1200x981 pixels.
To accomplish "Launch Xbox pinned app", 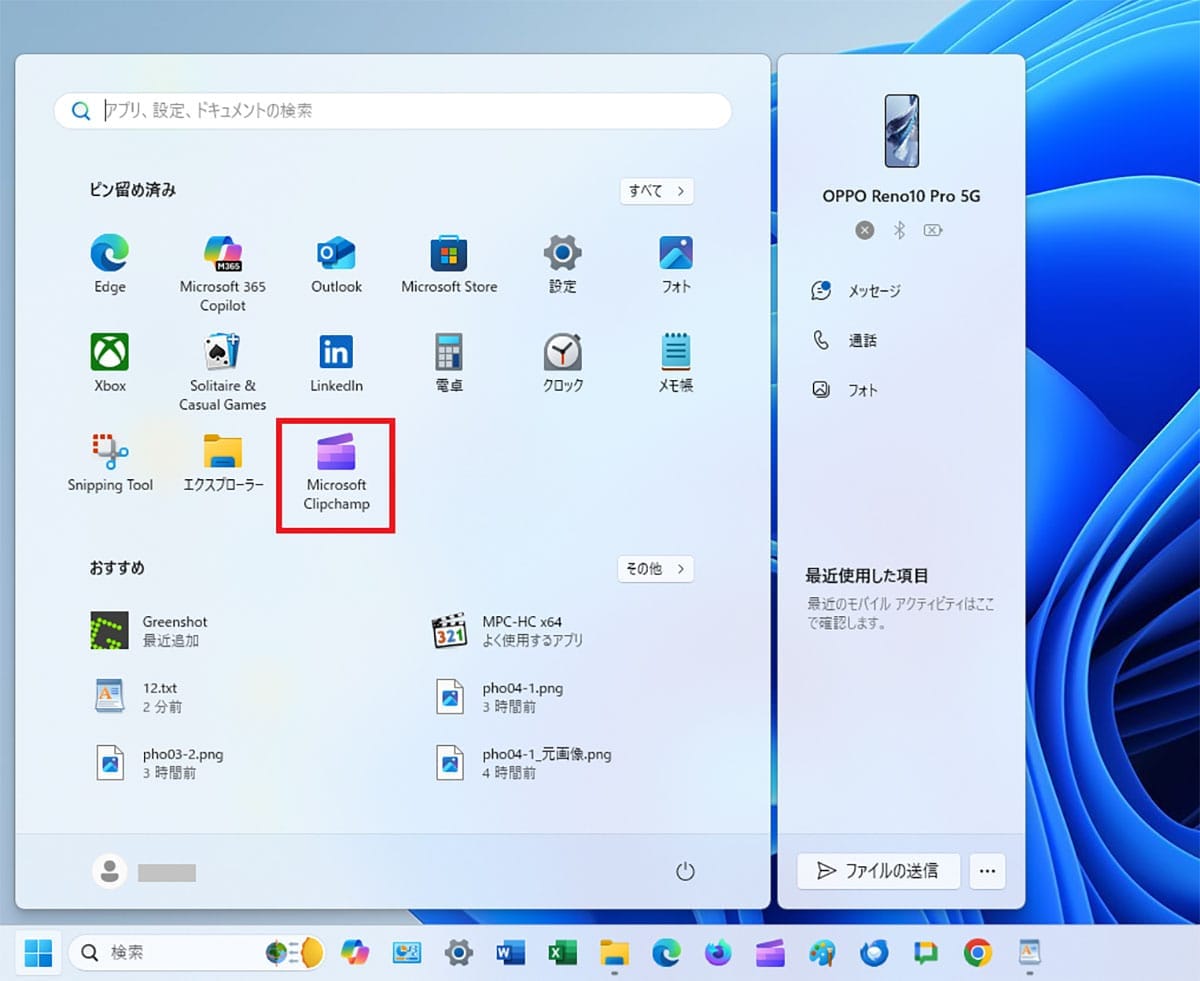I will (x=109, y=364).
